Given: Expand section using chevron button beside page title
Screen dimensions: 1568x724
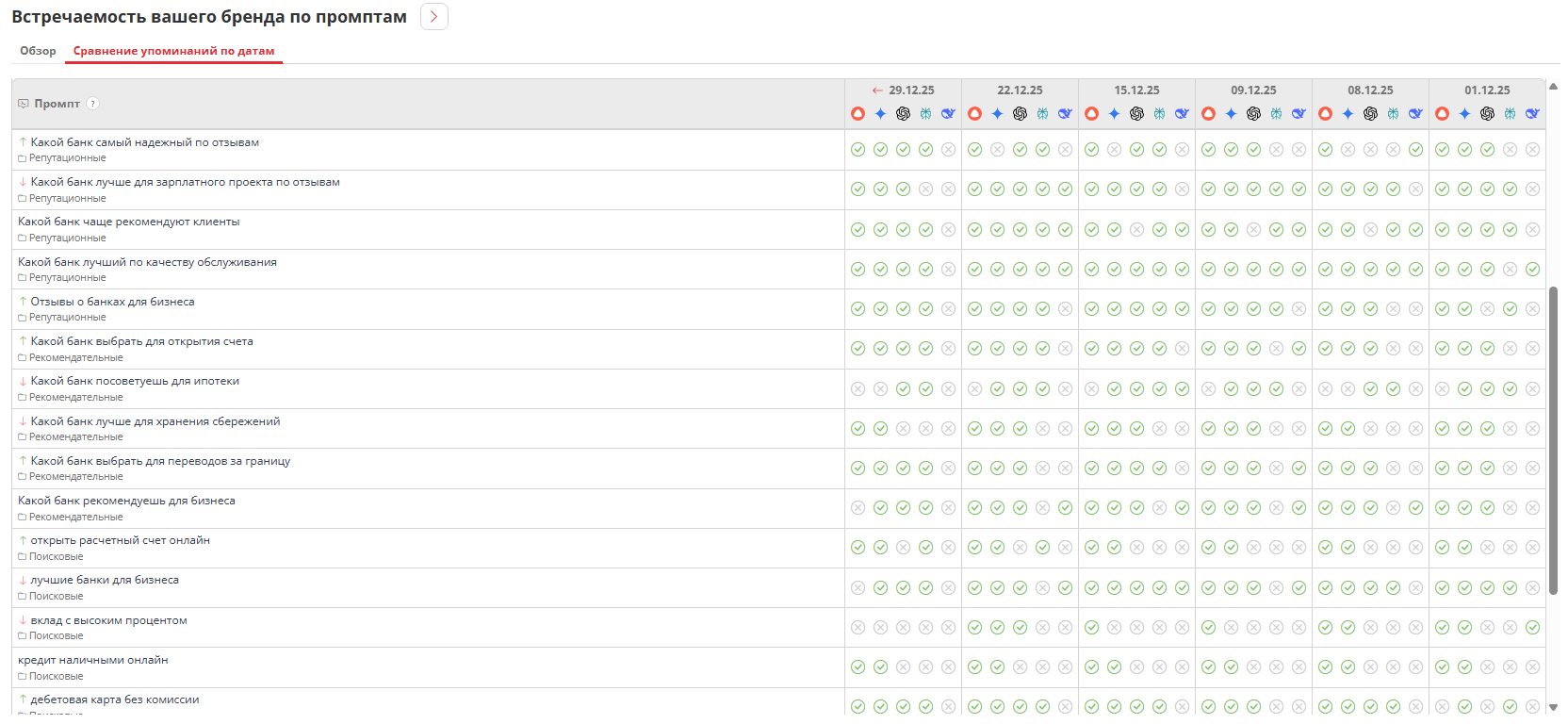Looking at the screenshot, I should [433, 17].
